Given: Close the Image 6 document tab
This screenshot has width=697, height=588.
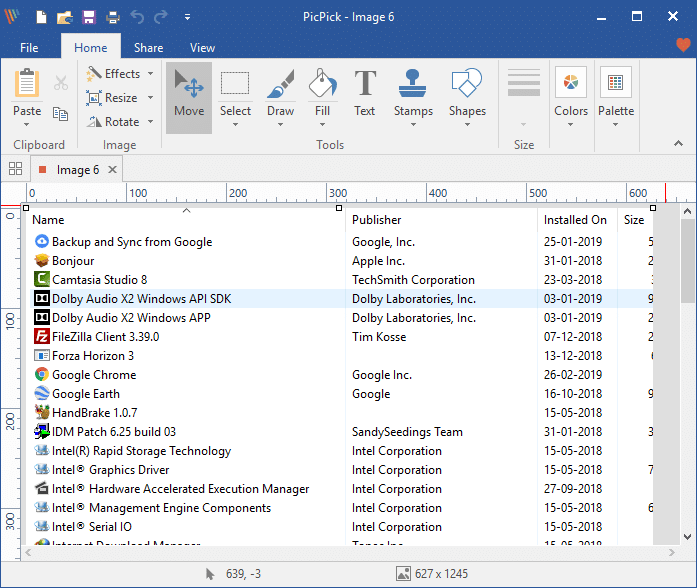Looking at the screenshot, I should click(x=113, y=170).
